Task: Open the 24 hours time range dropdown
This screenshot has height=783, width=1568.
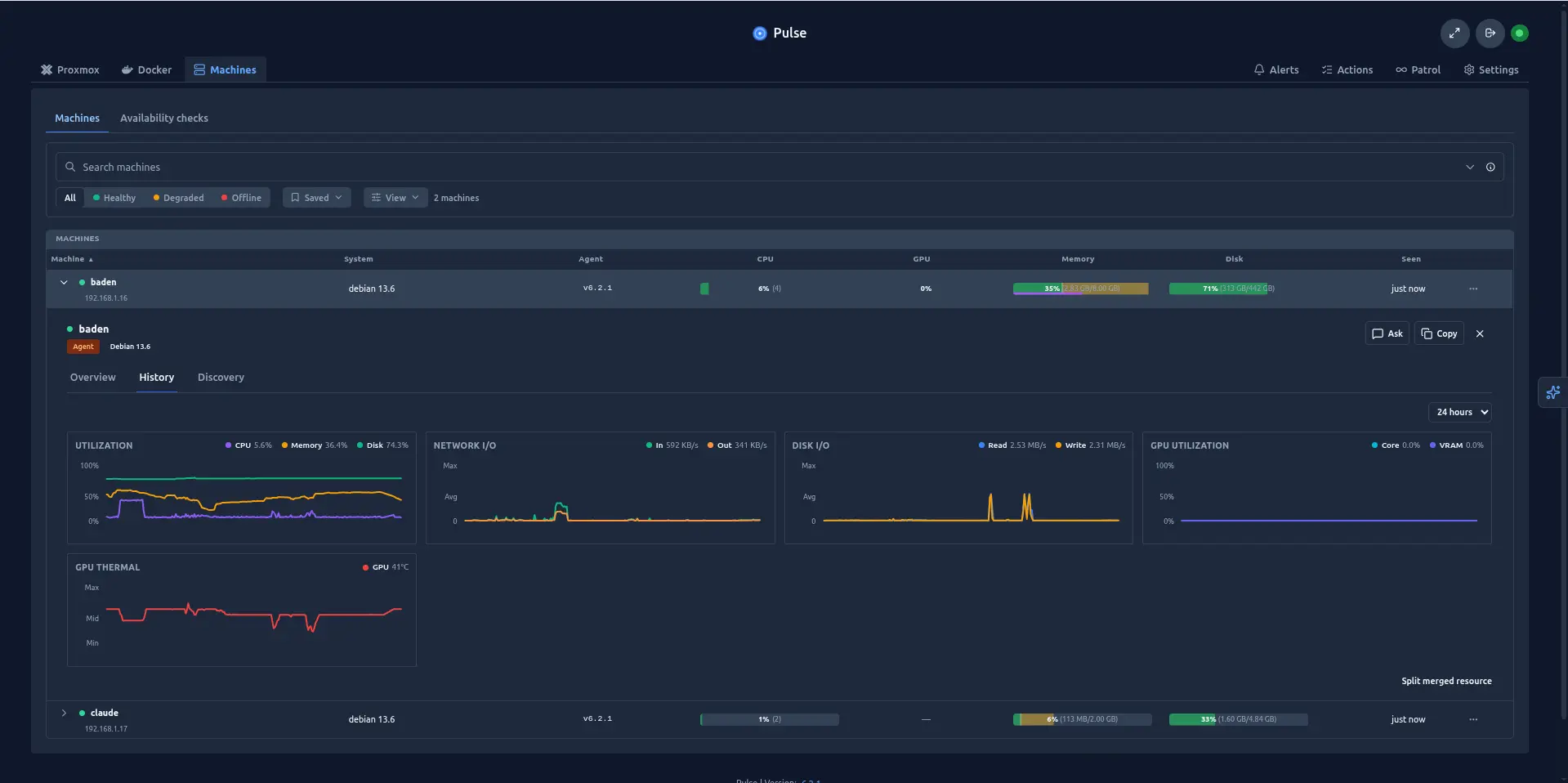Action: pyautogui.click(x=1459, y=412)
